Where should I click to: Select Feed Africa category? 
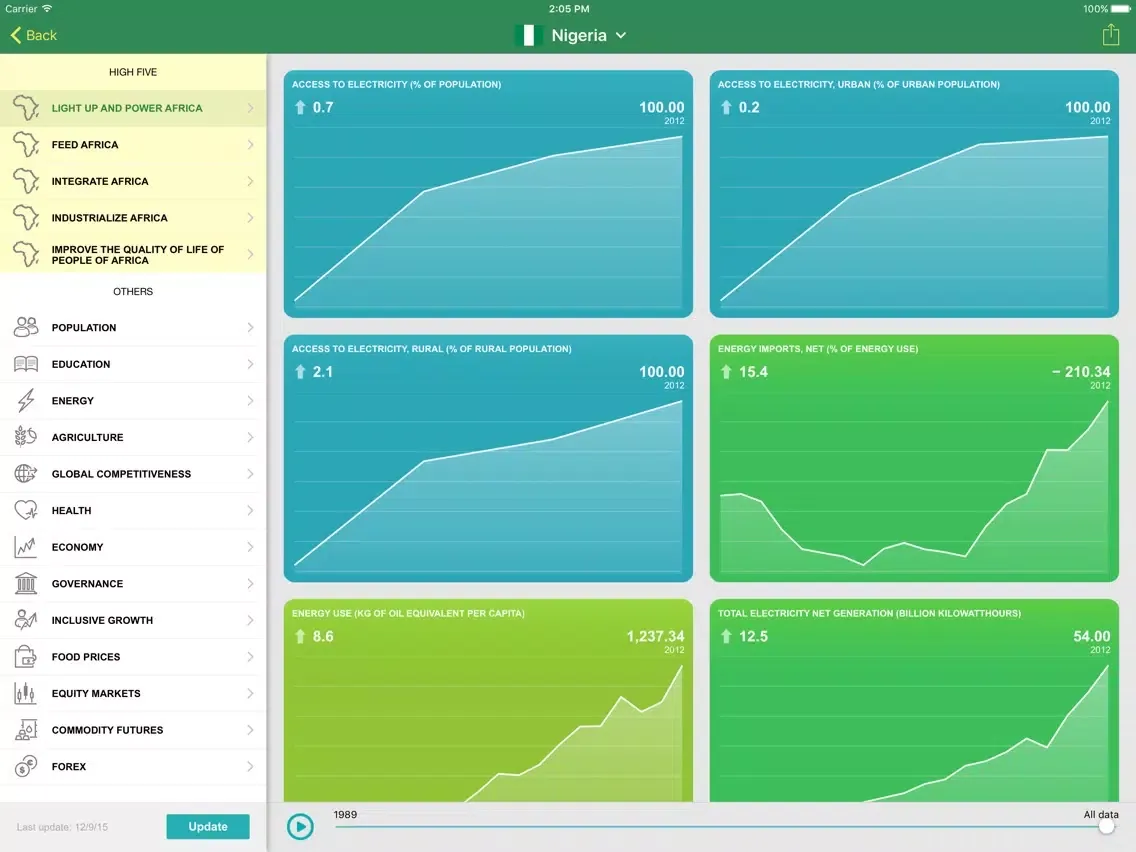[133, 144]
